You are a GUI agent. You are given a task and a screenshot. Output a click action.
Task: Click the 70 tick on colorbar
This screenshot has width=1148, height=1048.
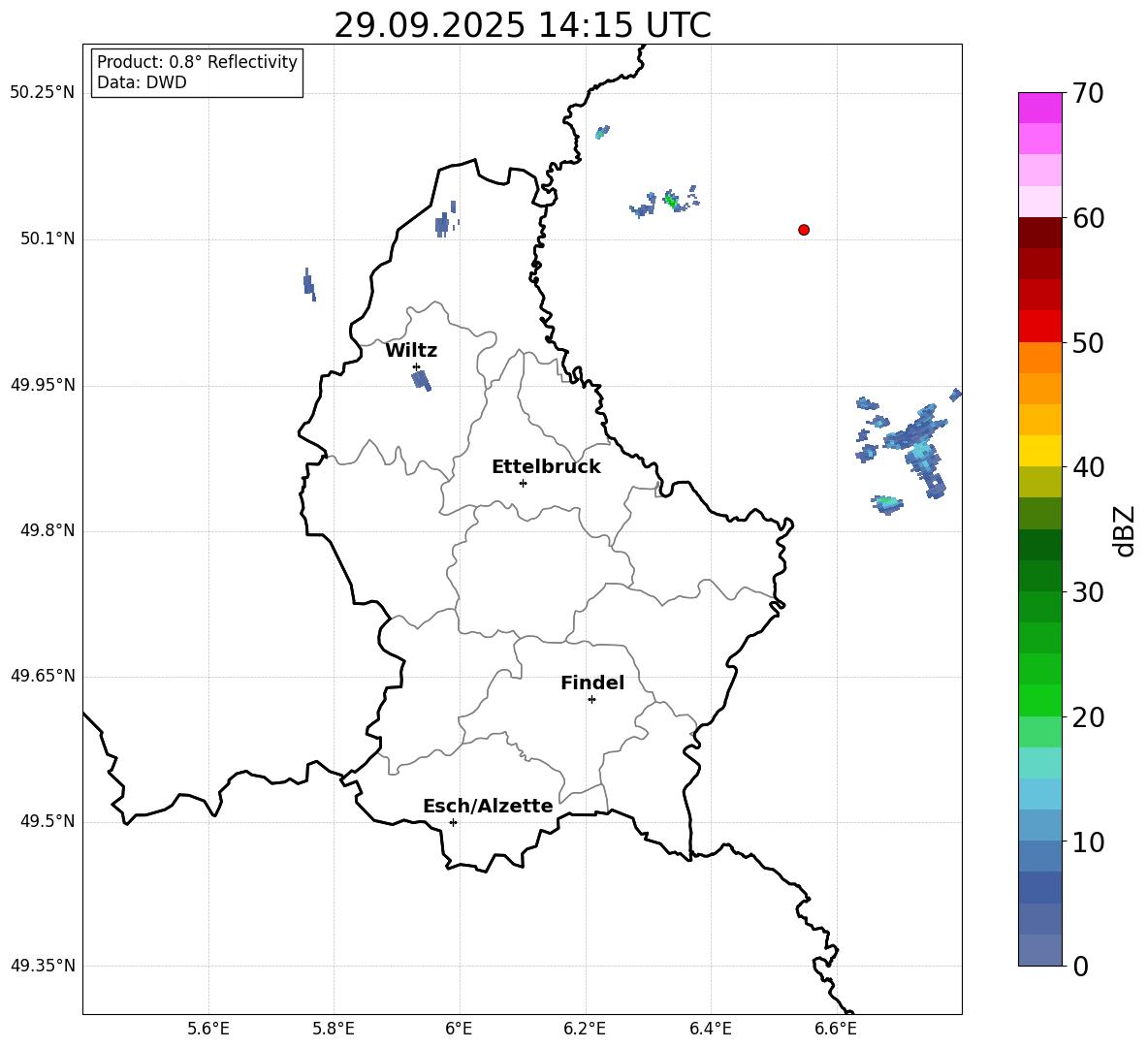(x=1088, y=93)
